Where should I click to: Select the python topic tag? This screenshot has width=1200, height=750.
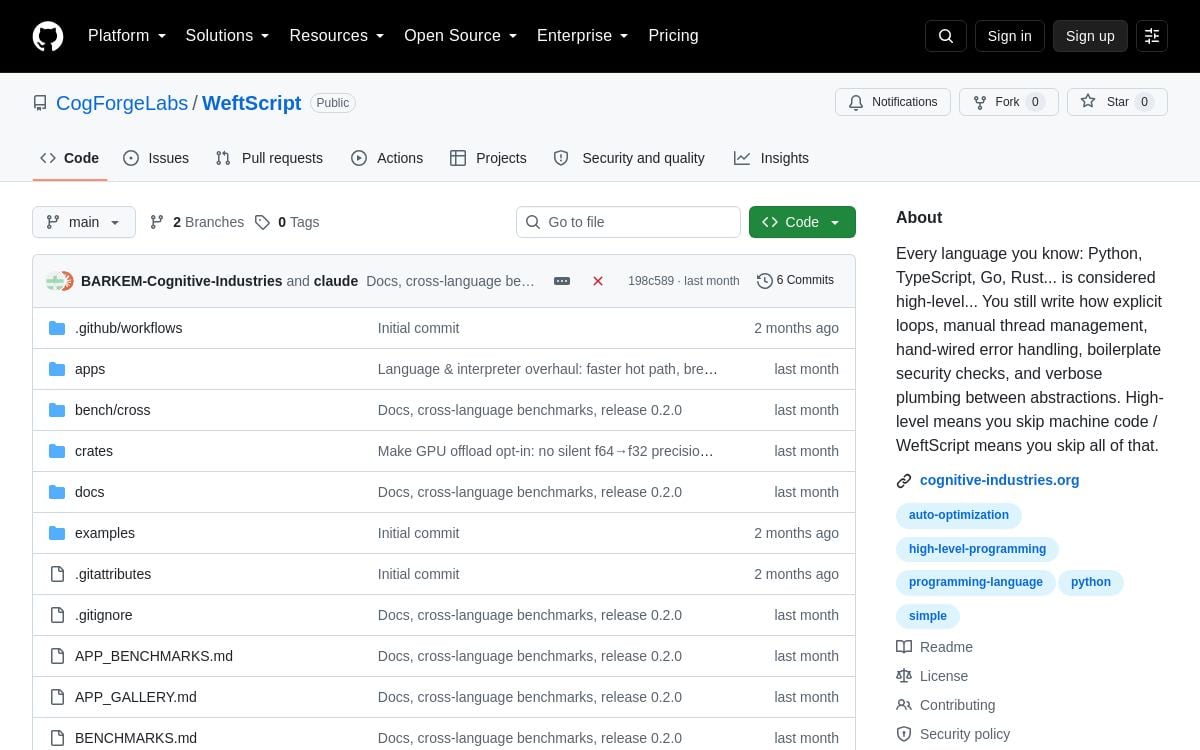tap(1091, 583)
